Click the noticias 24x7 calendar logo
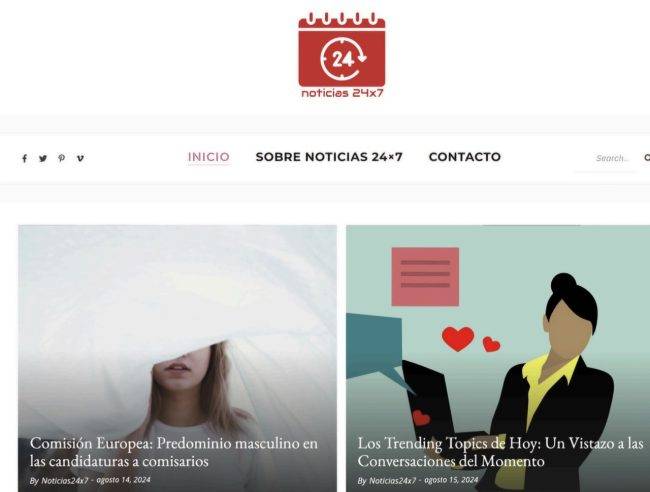 pyautogui.click(x=342, y=55)
